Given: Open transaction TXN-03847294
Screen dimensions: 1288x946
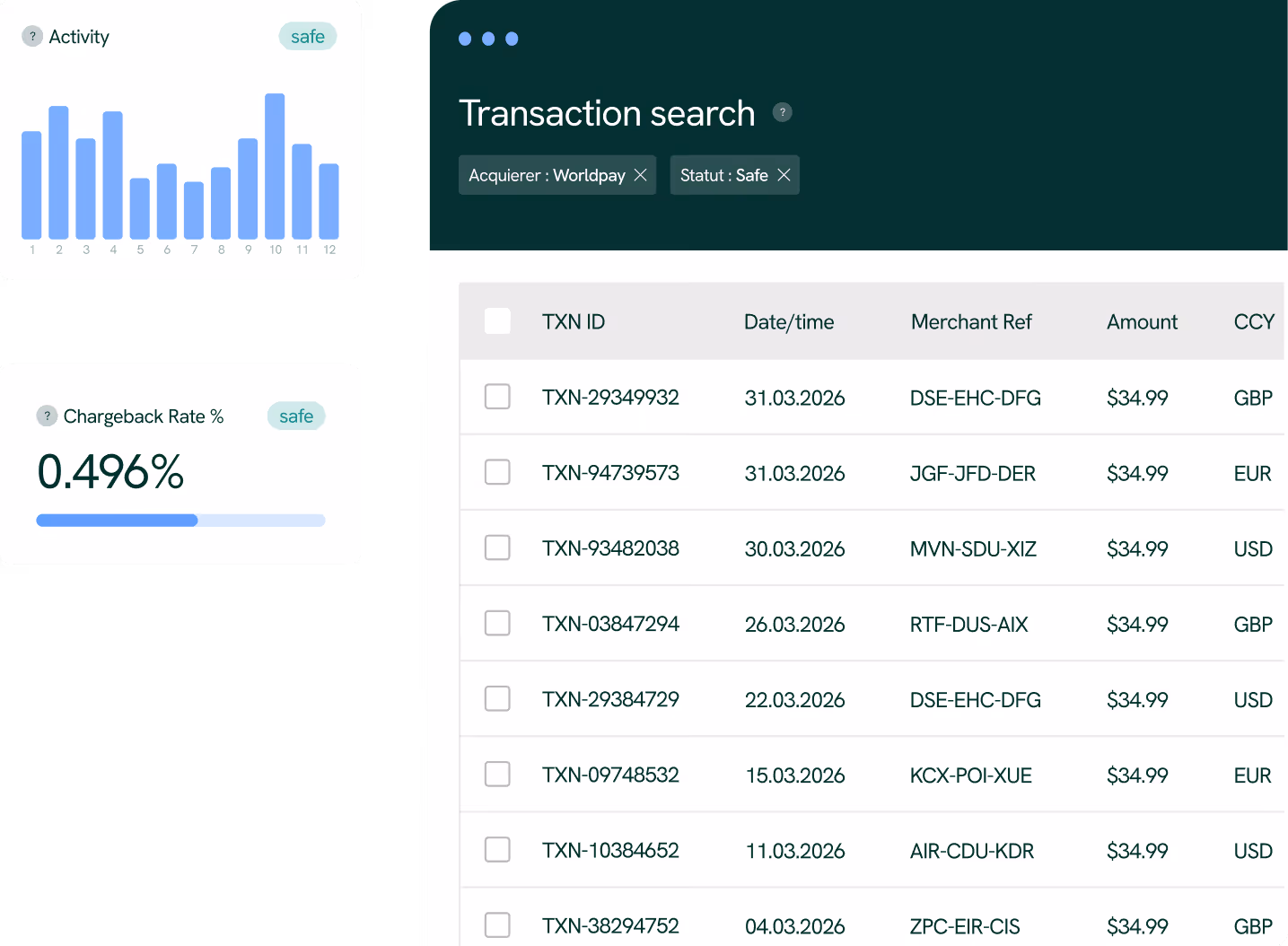Looking at the screenshot, I should pyautogui.click(x=610, y=624).
